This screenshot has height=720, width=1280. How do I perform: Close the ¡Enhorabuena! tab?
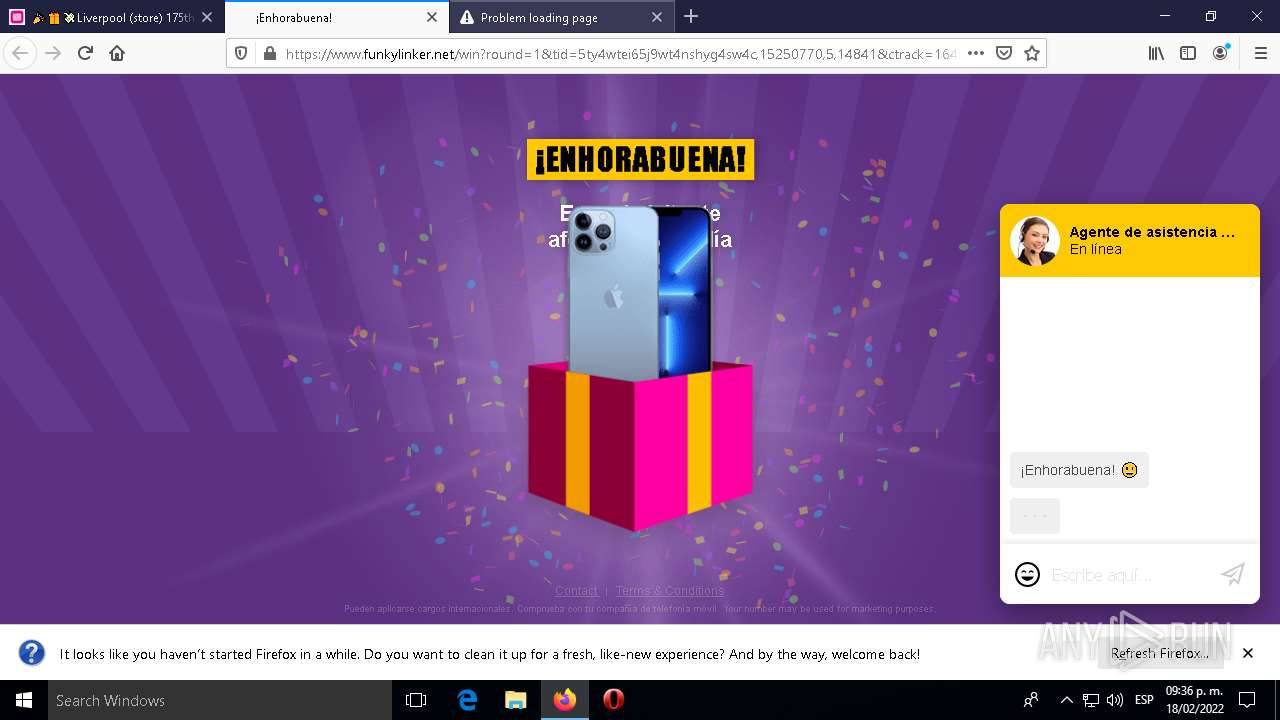coord(432,17)
